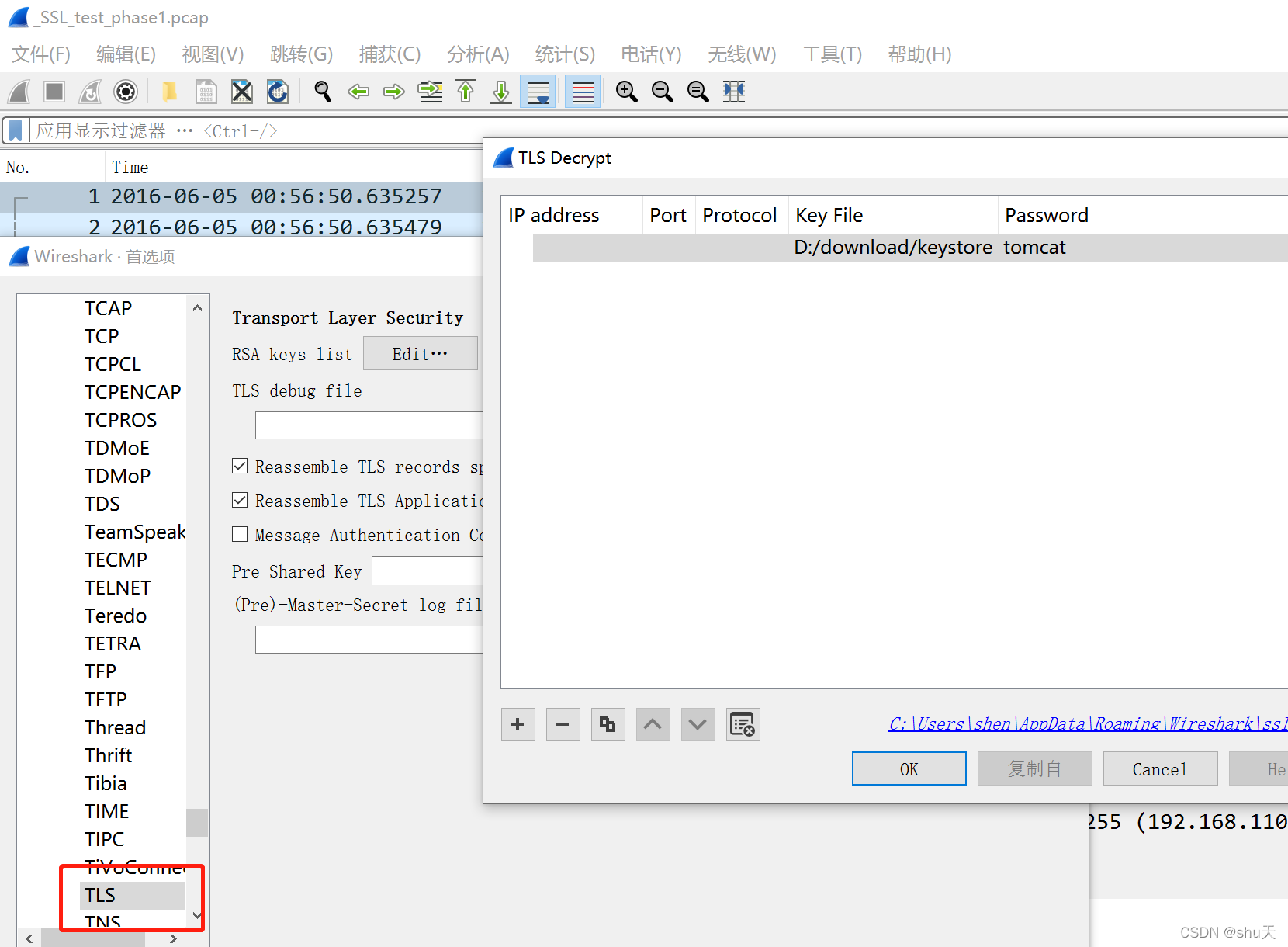The width and height of the screenshot is (1288, 947).
Task: Open the 视图(V) menu
Action: click(213, 54)
